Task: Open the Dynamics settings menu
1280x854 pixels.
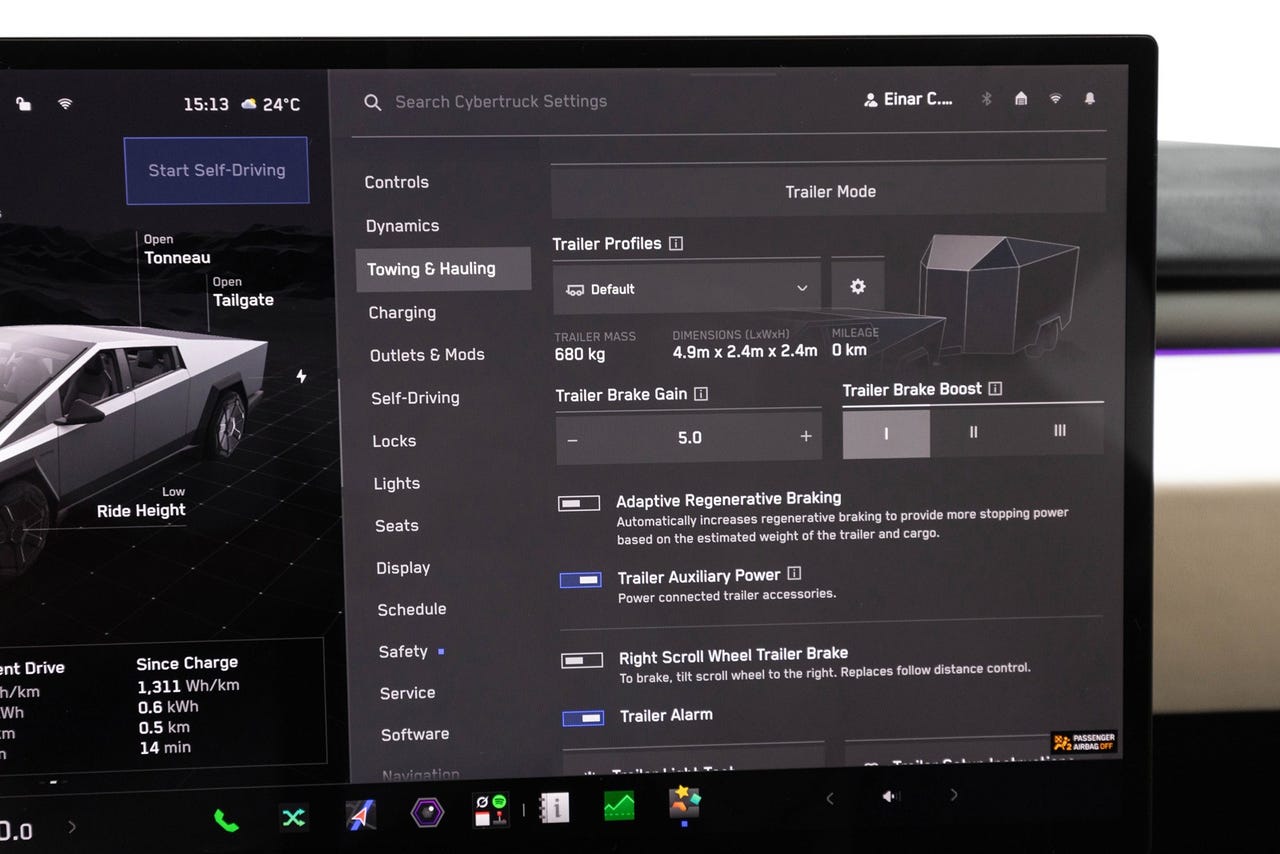Action: coord(402,226)
